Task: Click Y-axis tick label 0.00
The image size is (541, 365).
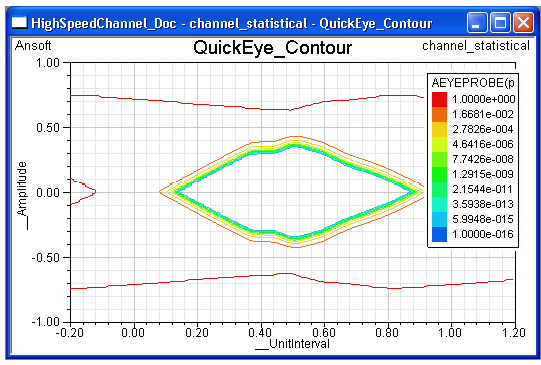Action: point(48,193)
